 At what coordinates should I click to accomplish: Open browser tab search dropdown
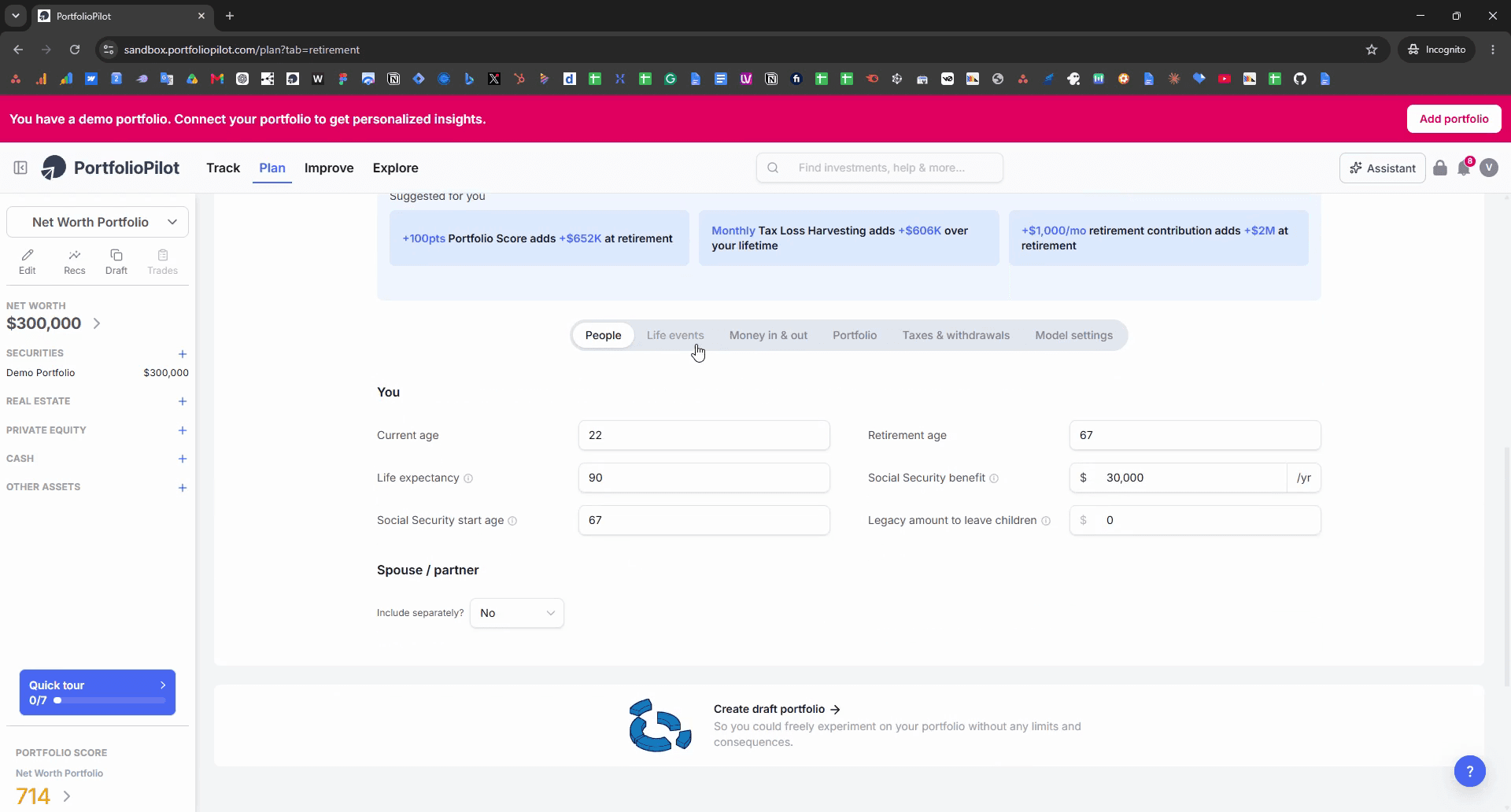[15, 16]
